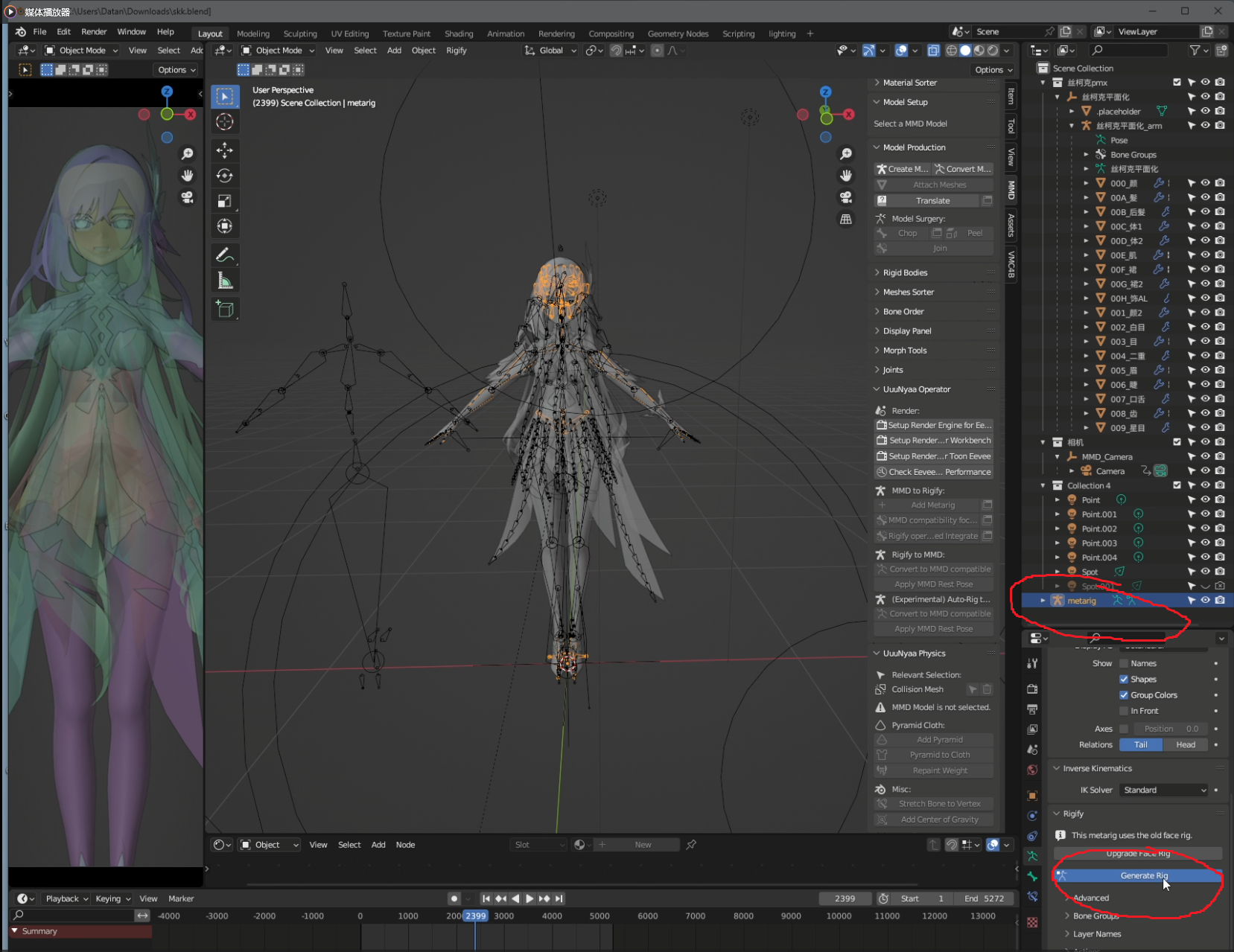Enable the In Front checkbox
The image size is (1234, 952).
tap(1124, 711)
